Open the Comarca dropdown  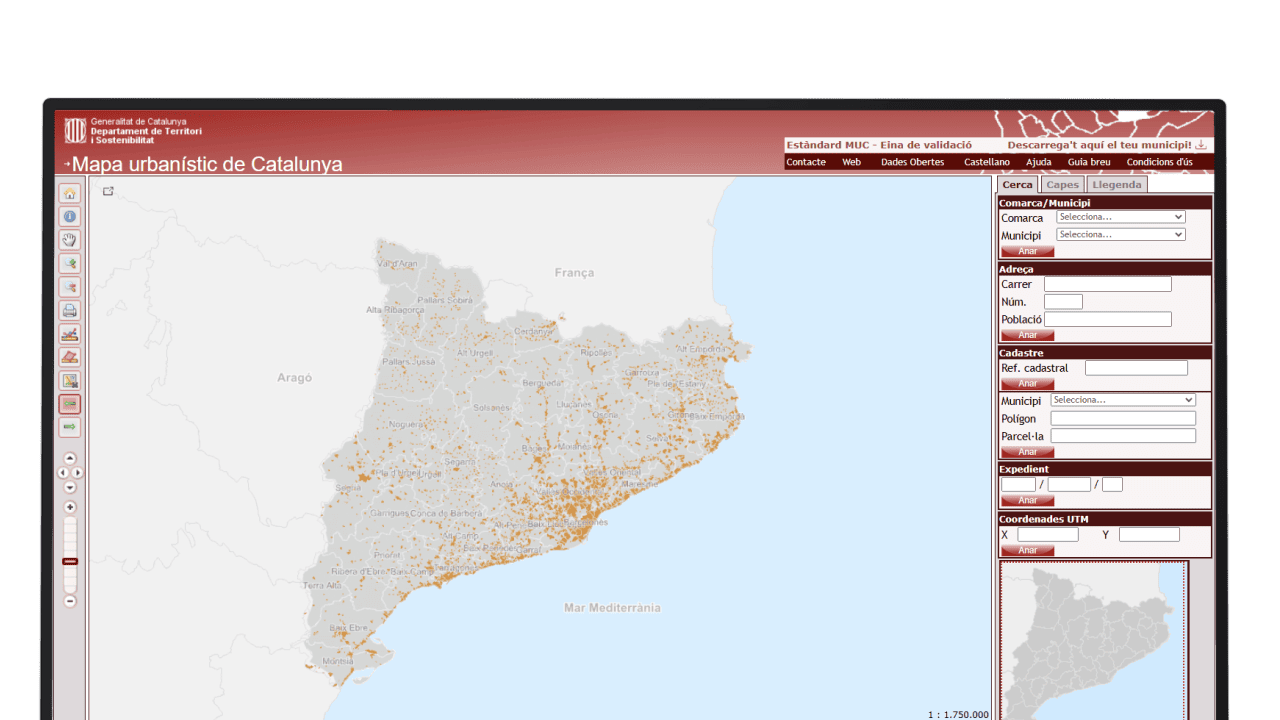1120,217
